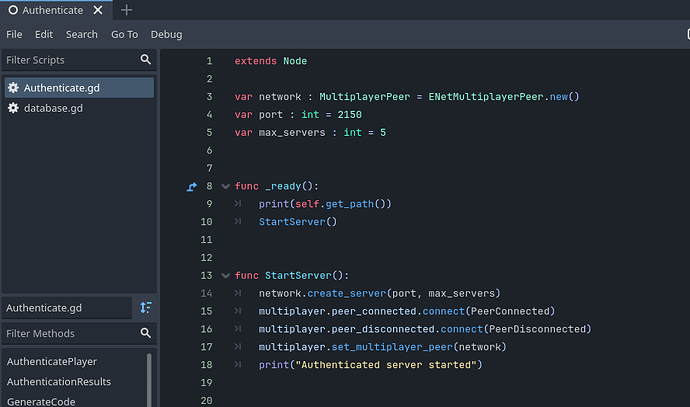Open the File menu

(14, 34)
